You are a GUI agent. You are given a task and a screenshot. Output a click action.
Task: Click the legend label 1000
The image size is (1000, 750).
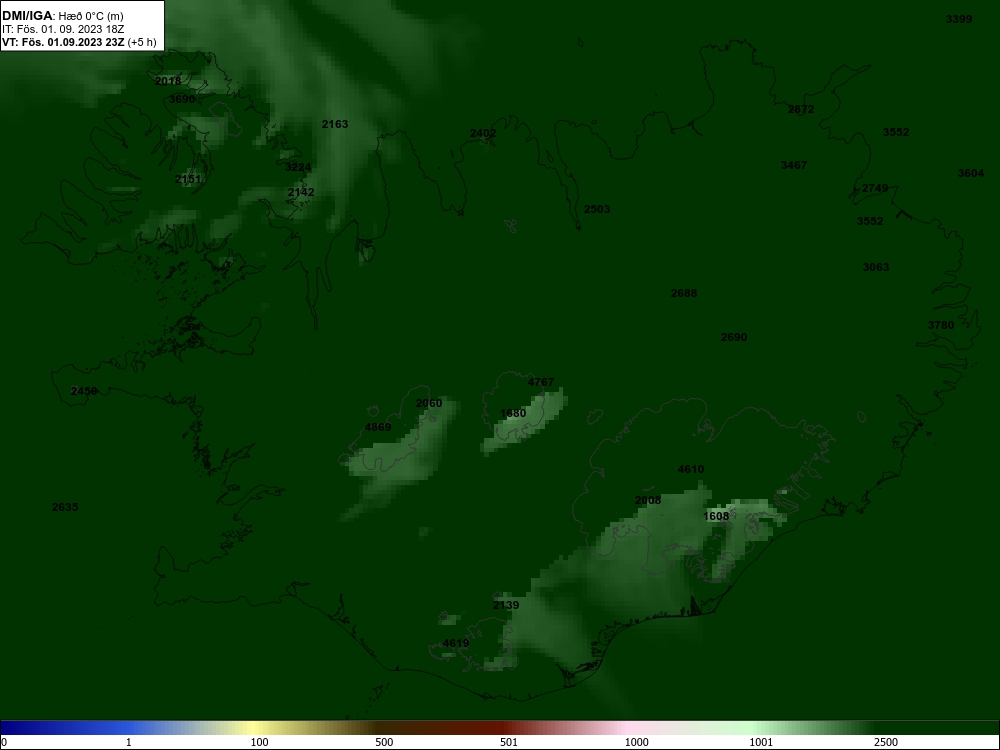pyautogui.click(x=636, y=742)
